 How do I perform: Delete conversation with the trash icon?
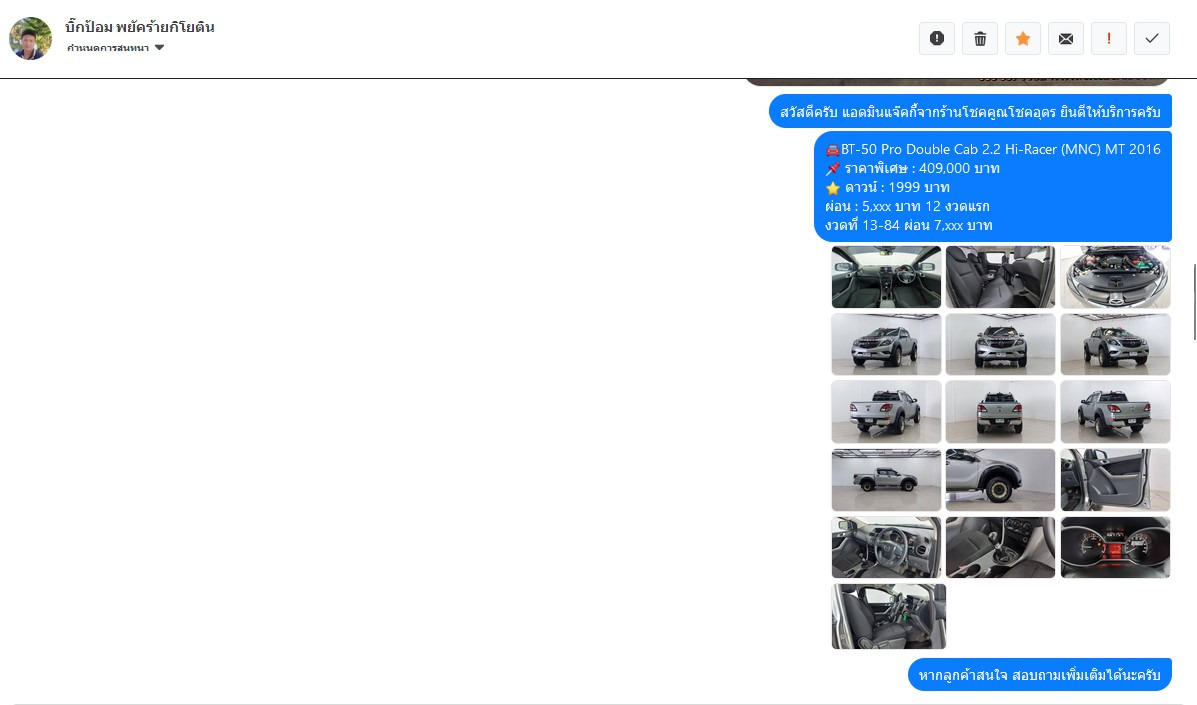(980, 38)
